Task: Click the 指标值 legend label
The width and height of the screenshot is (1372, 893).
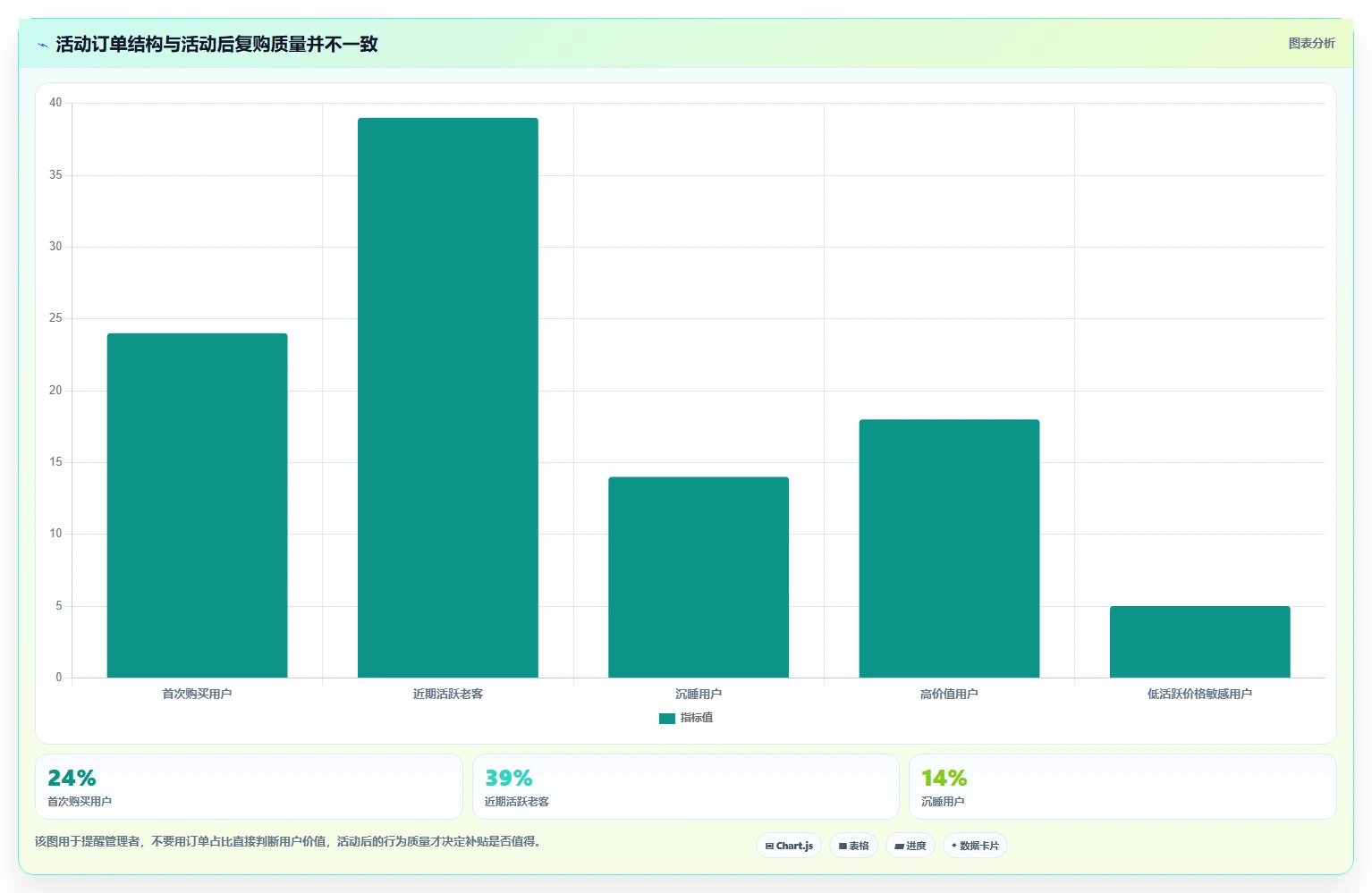Action: (697, 718)
